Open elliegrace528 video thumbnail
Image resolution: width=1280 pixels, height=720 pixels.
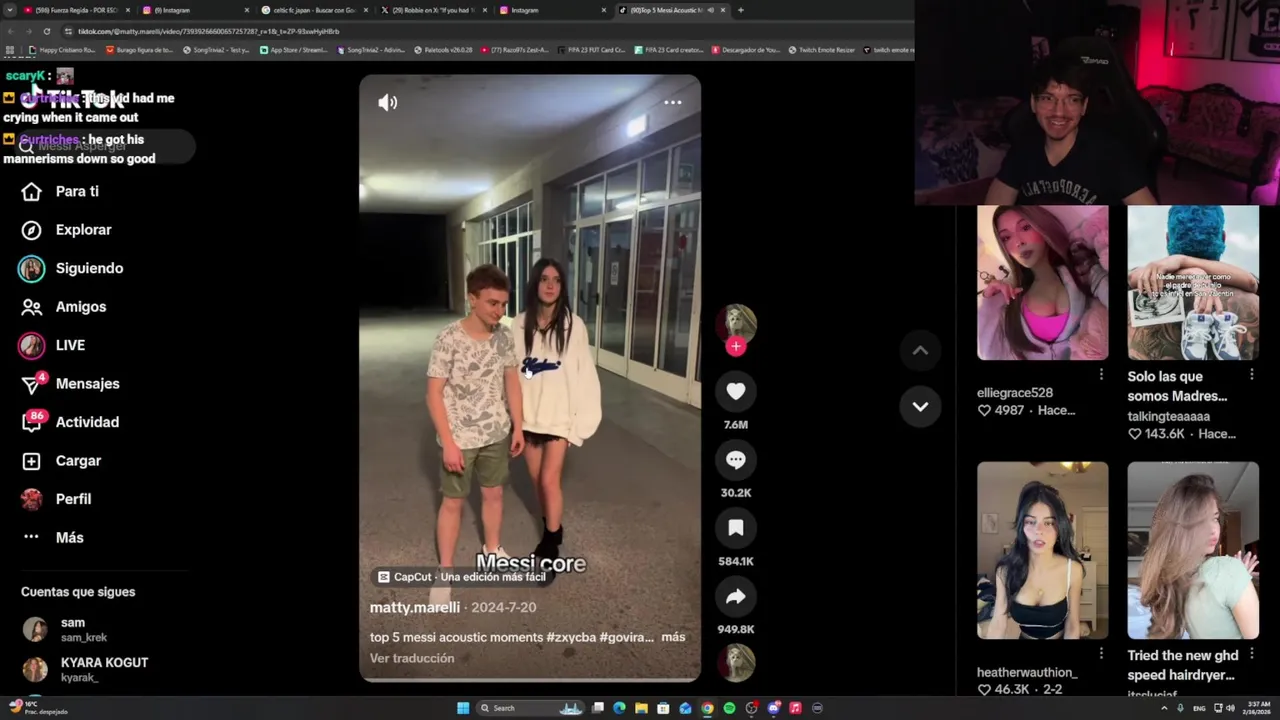(x=1042, y=283)
